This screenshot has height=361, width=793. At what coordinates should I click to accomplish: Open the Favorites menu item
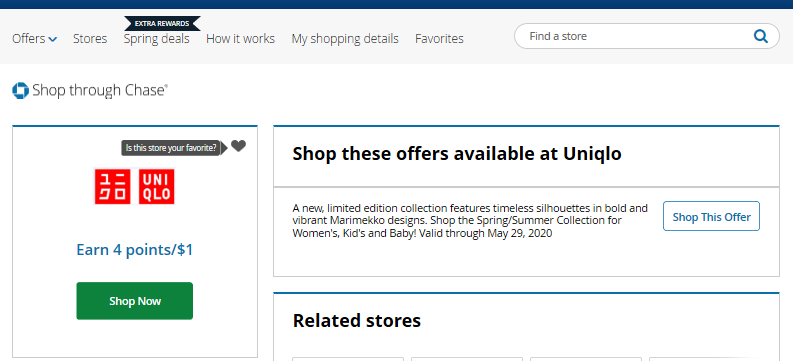(x=439, y=39)
